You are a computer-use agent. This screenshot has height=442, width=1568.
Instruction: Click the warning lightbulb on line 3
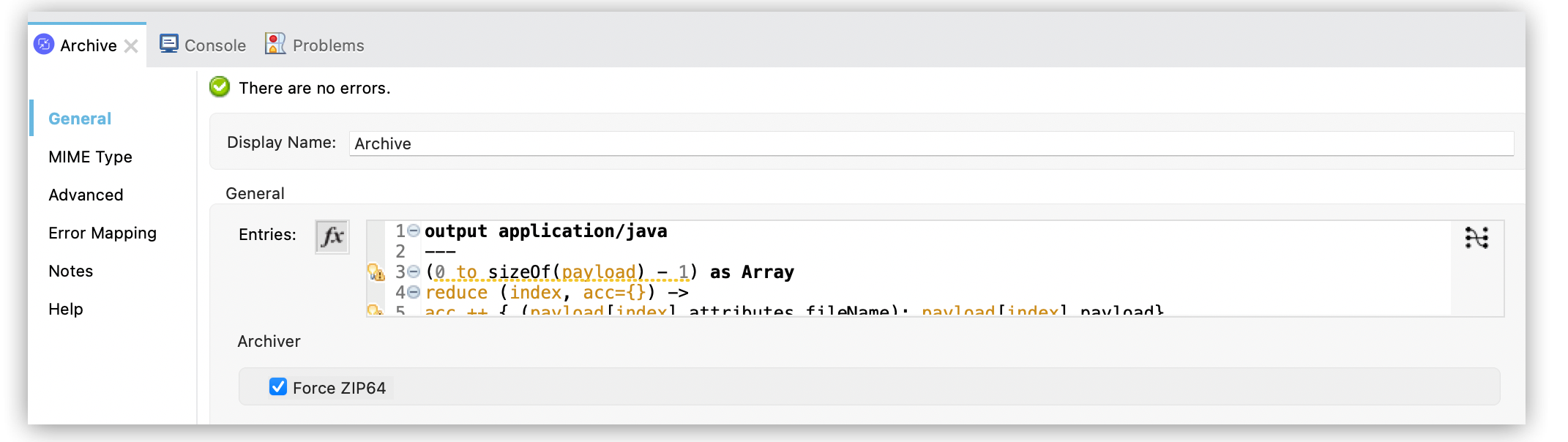pos(376,273)
